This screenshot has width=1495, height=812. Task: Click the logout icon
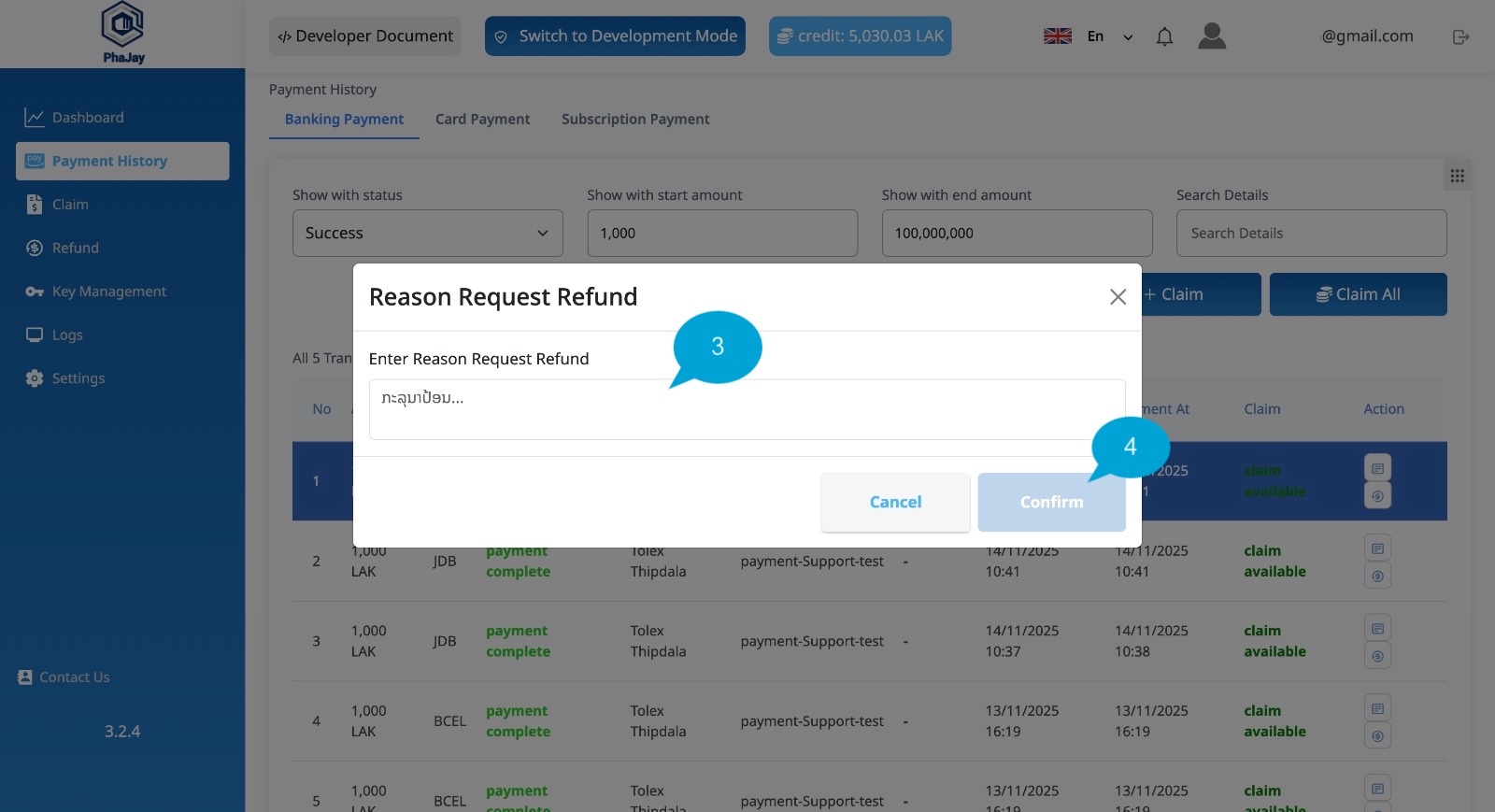point(1461,36)
